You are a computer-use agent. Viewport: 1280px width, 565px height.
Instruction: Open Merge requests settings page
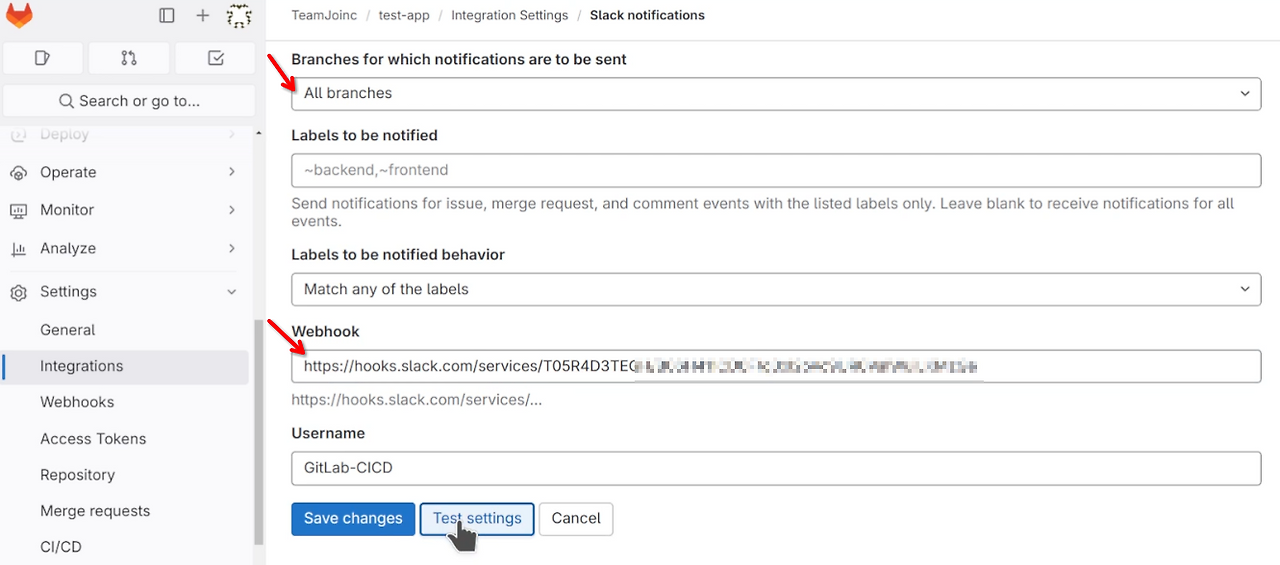point(95,511)
